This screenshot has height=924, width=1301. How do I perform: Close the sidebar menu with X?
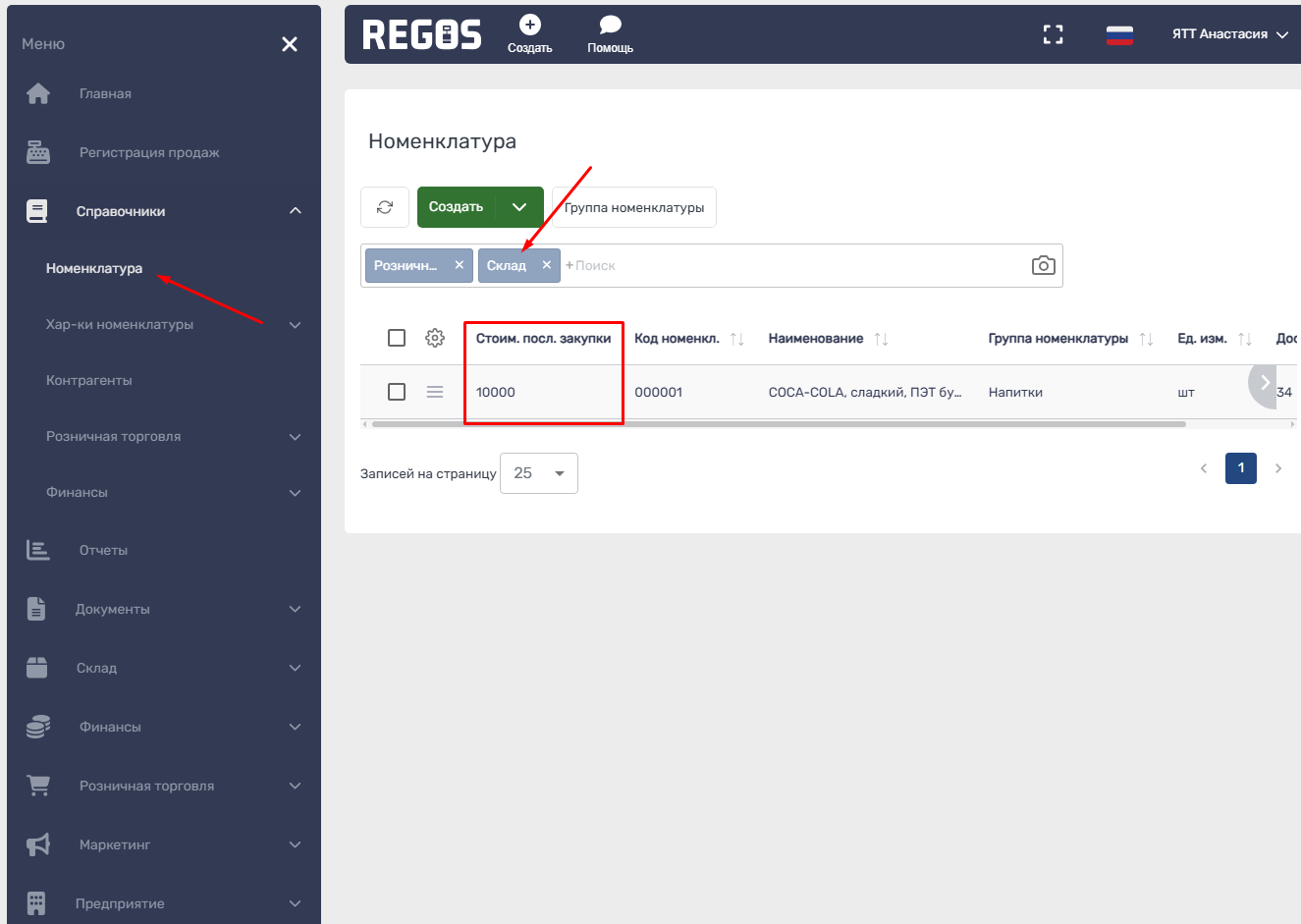click(x=290, y=44)
